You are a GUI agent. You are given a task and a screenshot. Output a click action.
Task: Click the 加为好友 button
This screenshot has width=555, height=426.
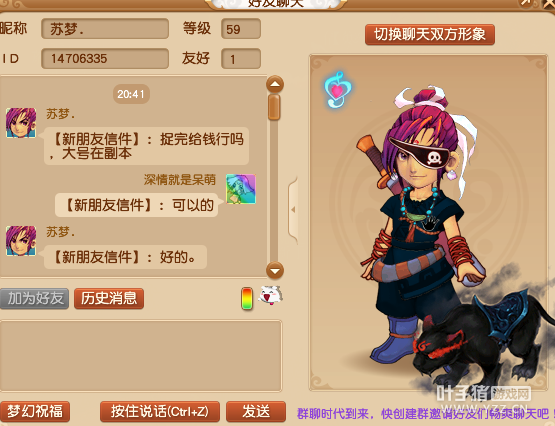34,298
